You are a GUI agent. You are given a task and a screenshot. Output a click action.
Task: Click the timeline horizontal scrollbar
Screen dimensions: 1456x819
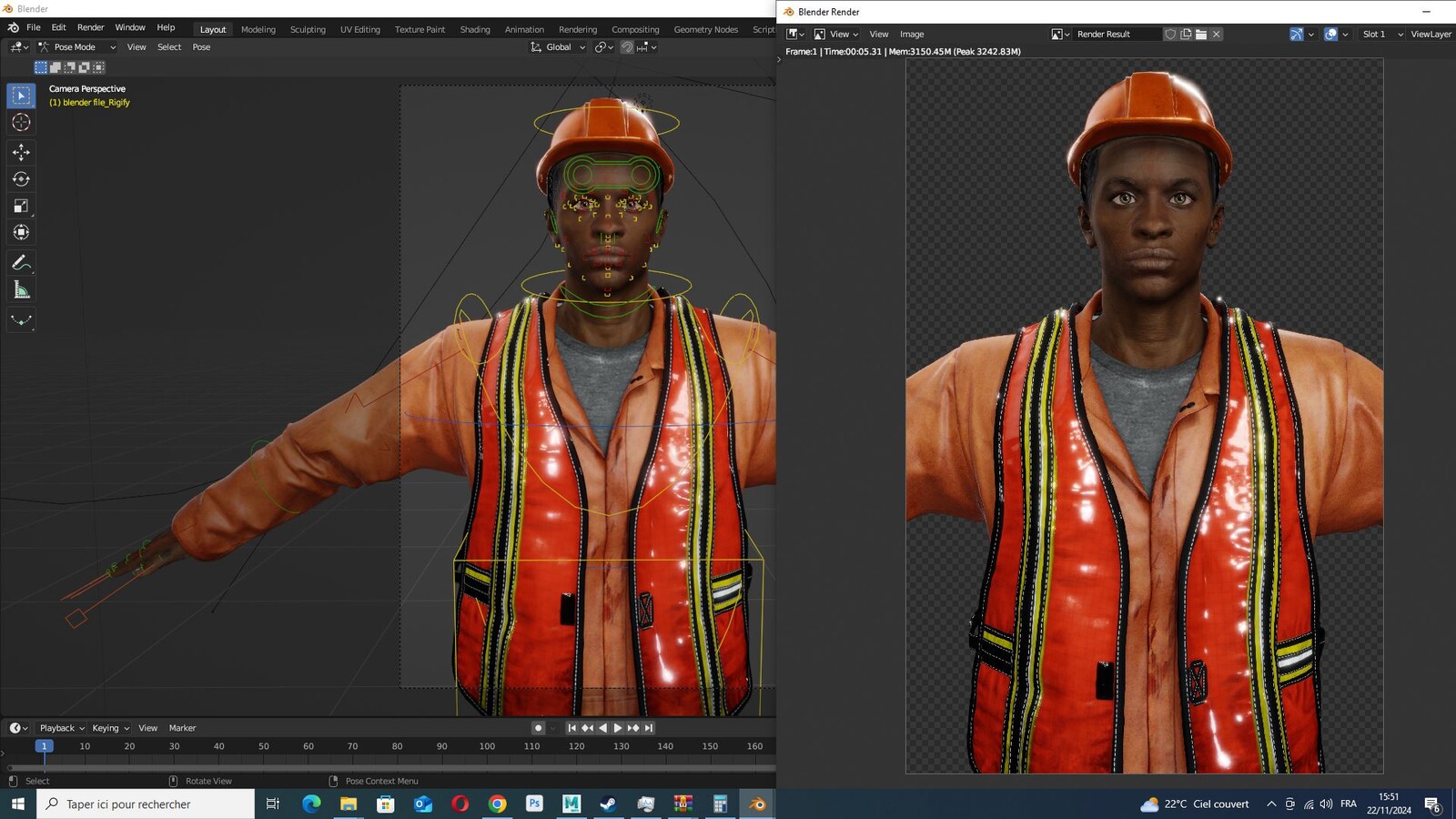pyautogui.click(x=391, y=768)
